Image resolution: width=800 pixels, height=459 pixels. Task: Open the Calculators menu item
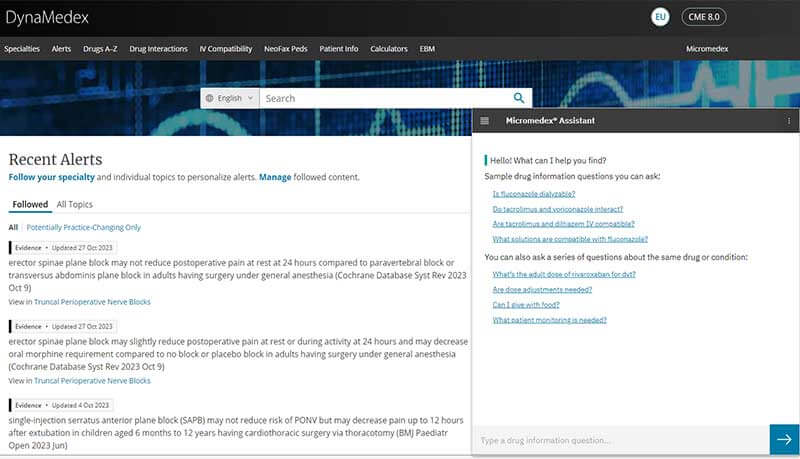(x=388, y=48)
